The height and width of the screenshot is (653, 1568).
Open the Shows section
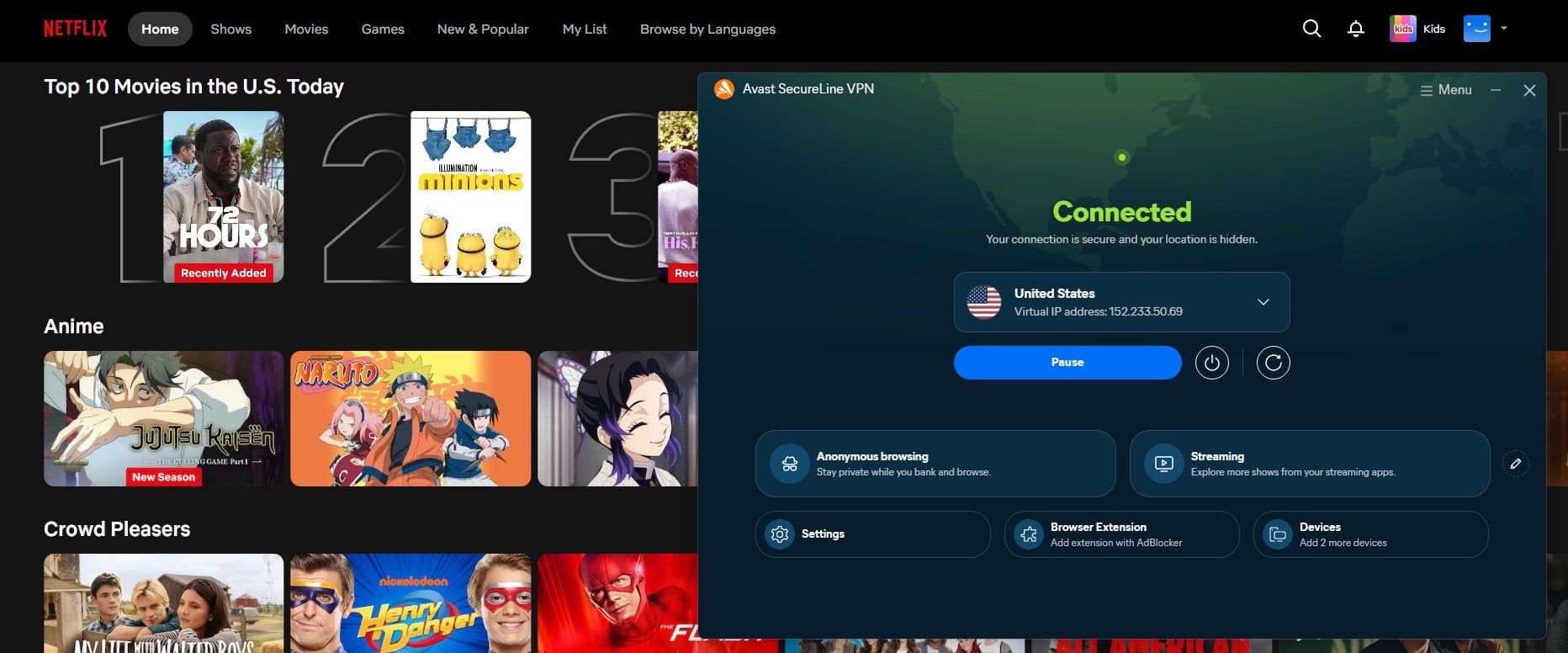230,29
